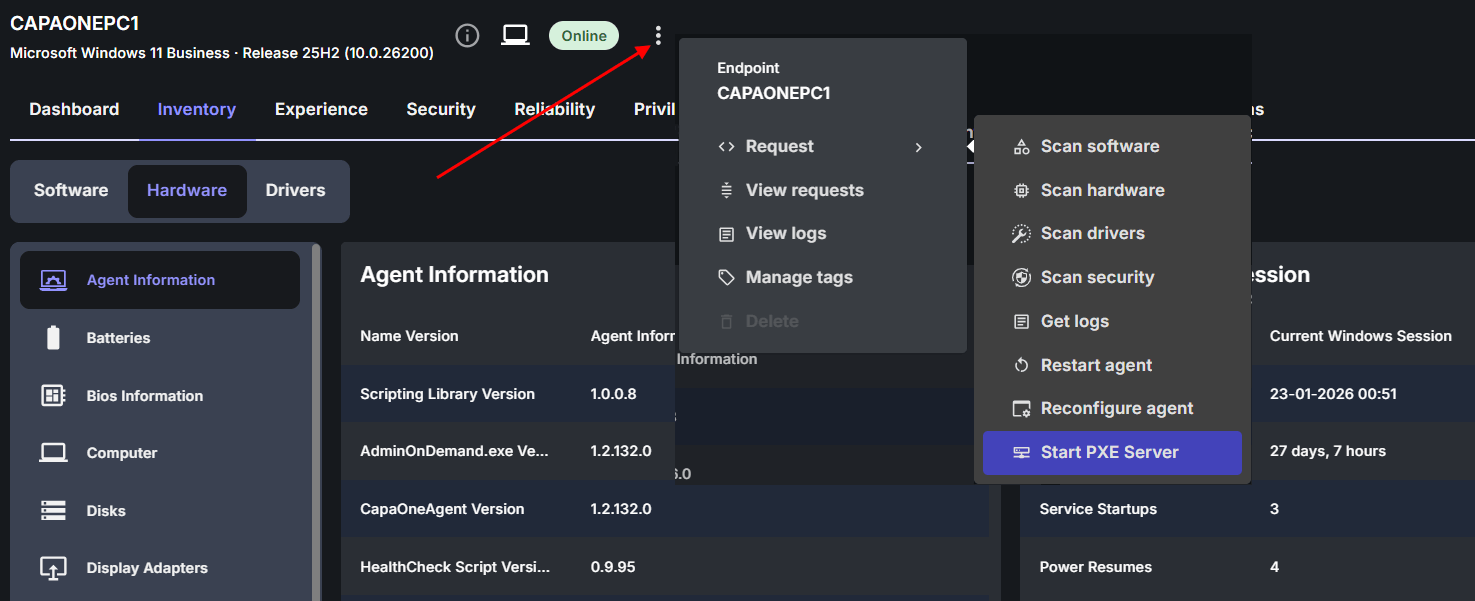Click the Name Version column header
1475x601 pixels.
tap(409, 336)
